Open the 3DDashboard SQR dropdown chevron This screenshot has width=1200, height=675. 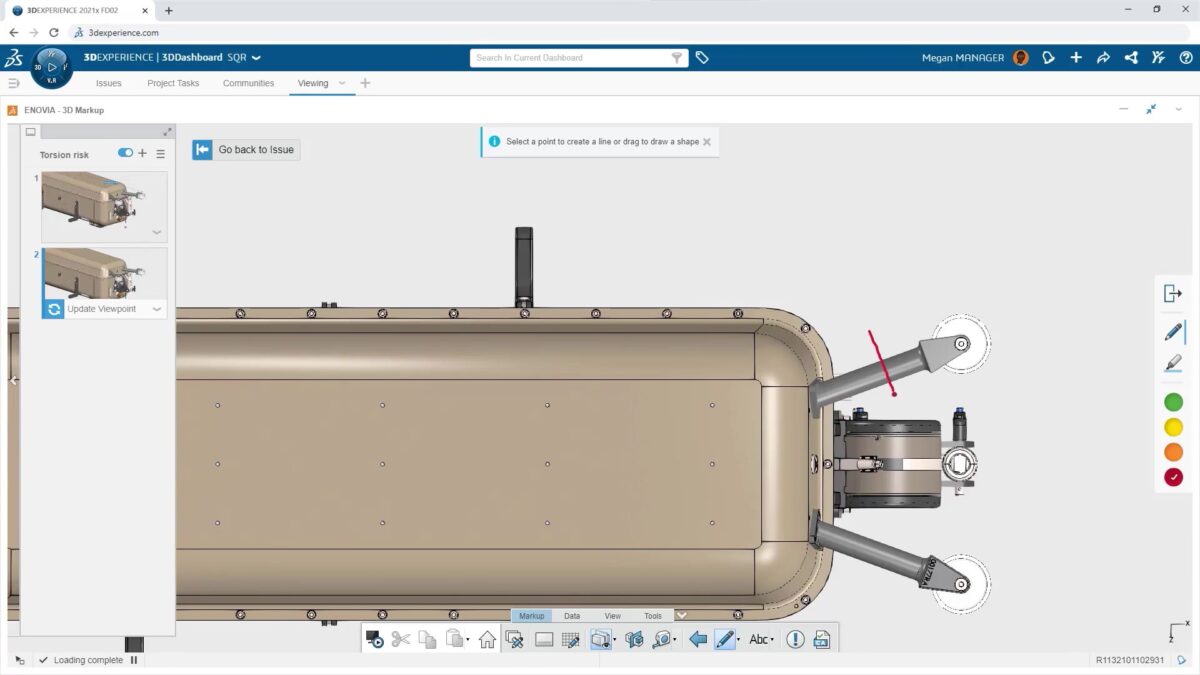256,58
